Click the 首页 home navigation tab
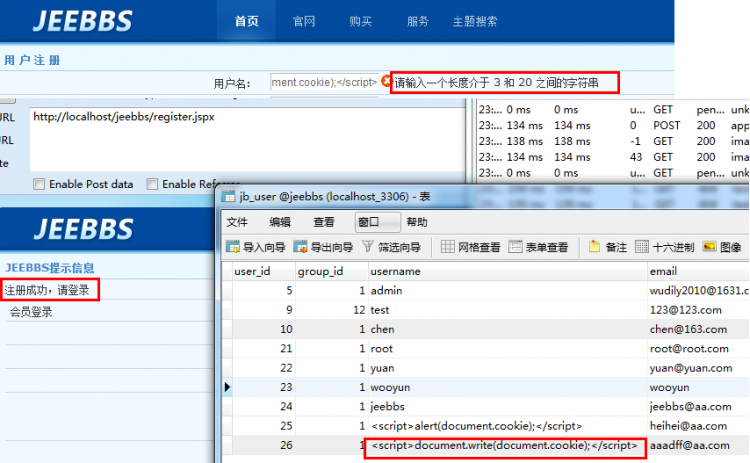The height and width of the screenshot is (463, 750). point(247,21)
